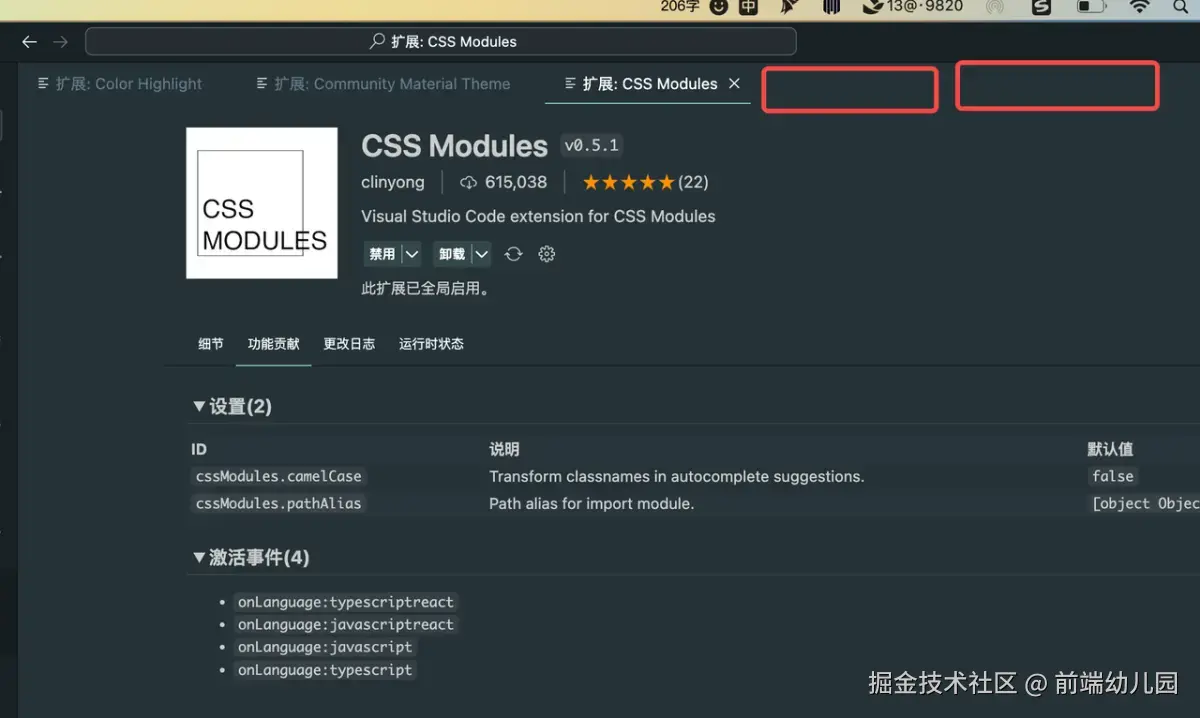Click the cloud download count icon
This screenshot has height=718, width=1200.
coord(468,182)
